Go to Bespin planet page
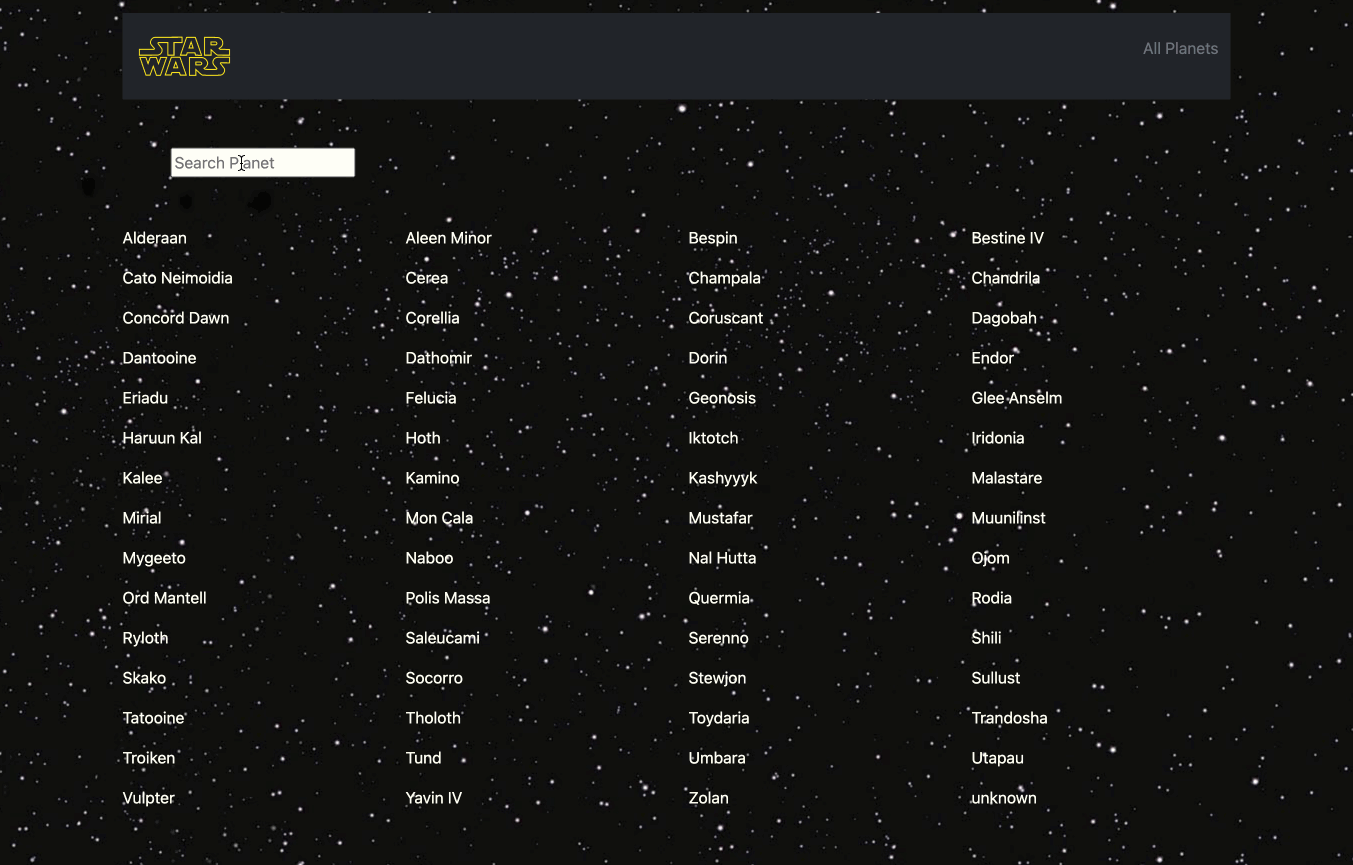Image resolution: width=1353 pixels, height=865 pixels. point(713,238)
